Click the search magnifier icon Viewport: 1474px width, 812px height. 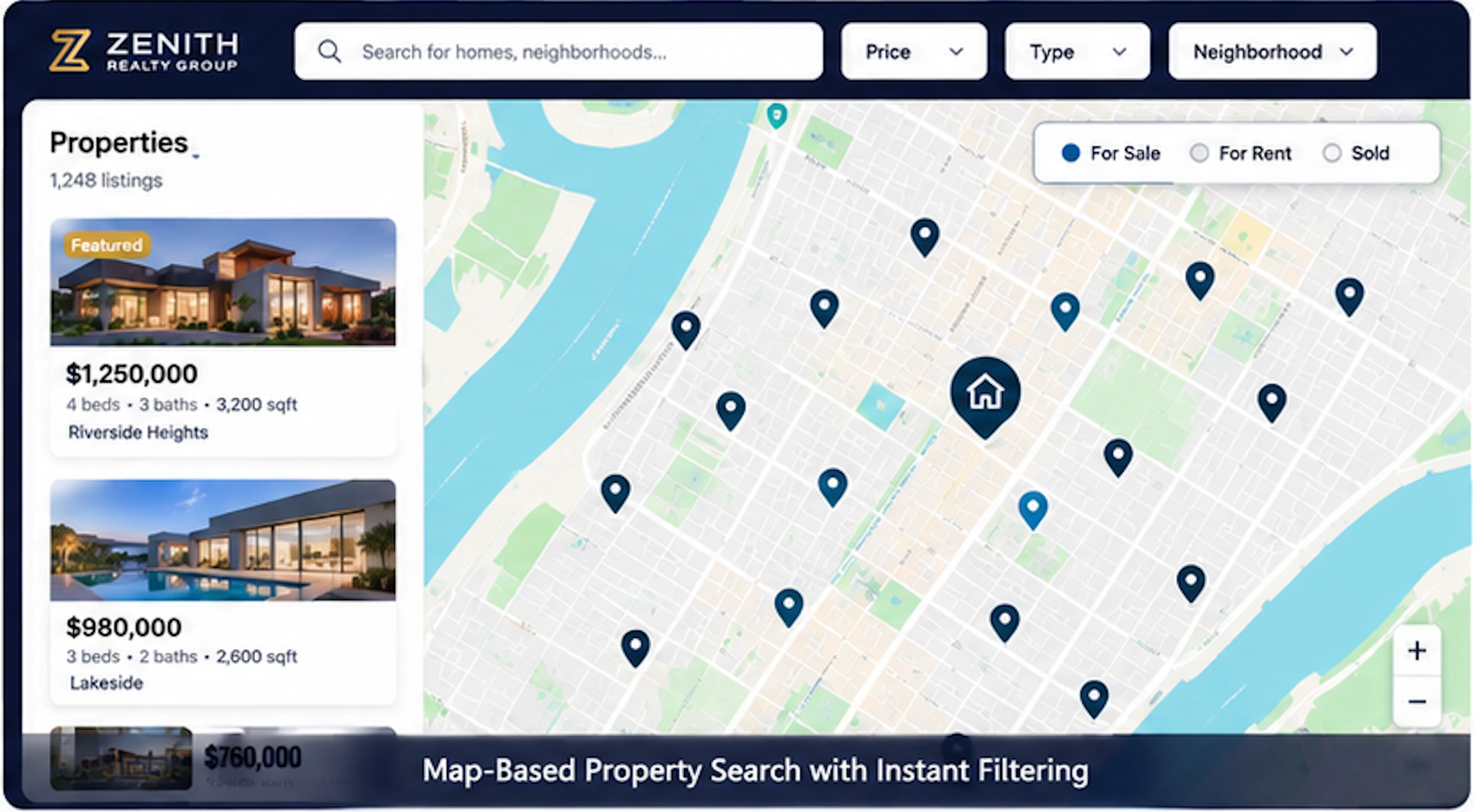pos(329,52)
